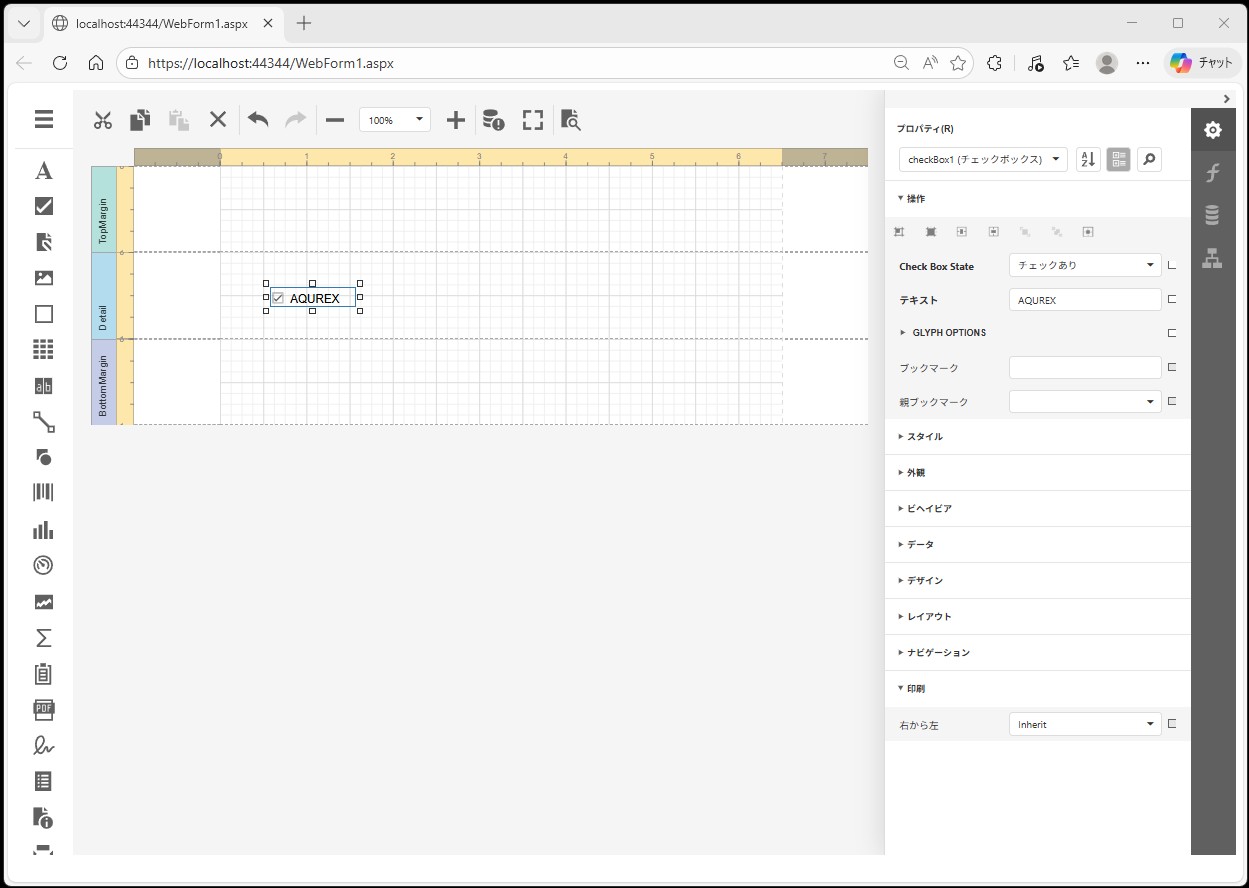
Task: Open the report preview icon
Action: coord(570,120)
